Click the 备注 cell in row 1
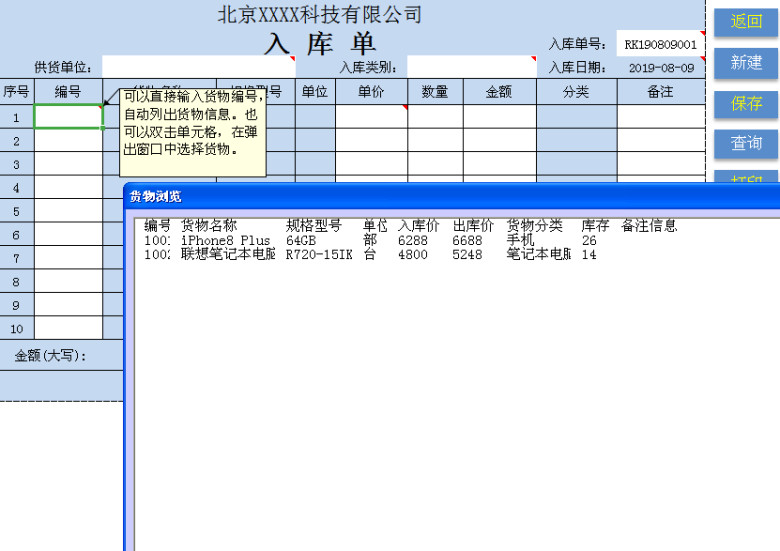This screenshot has height=551, width=780. click(x=661, y=117)
